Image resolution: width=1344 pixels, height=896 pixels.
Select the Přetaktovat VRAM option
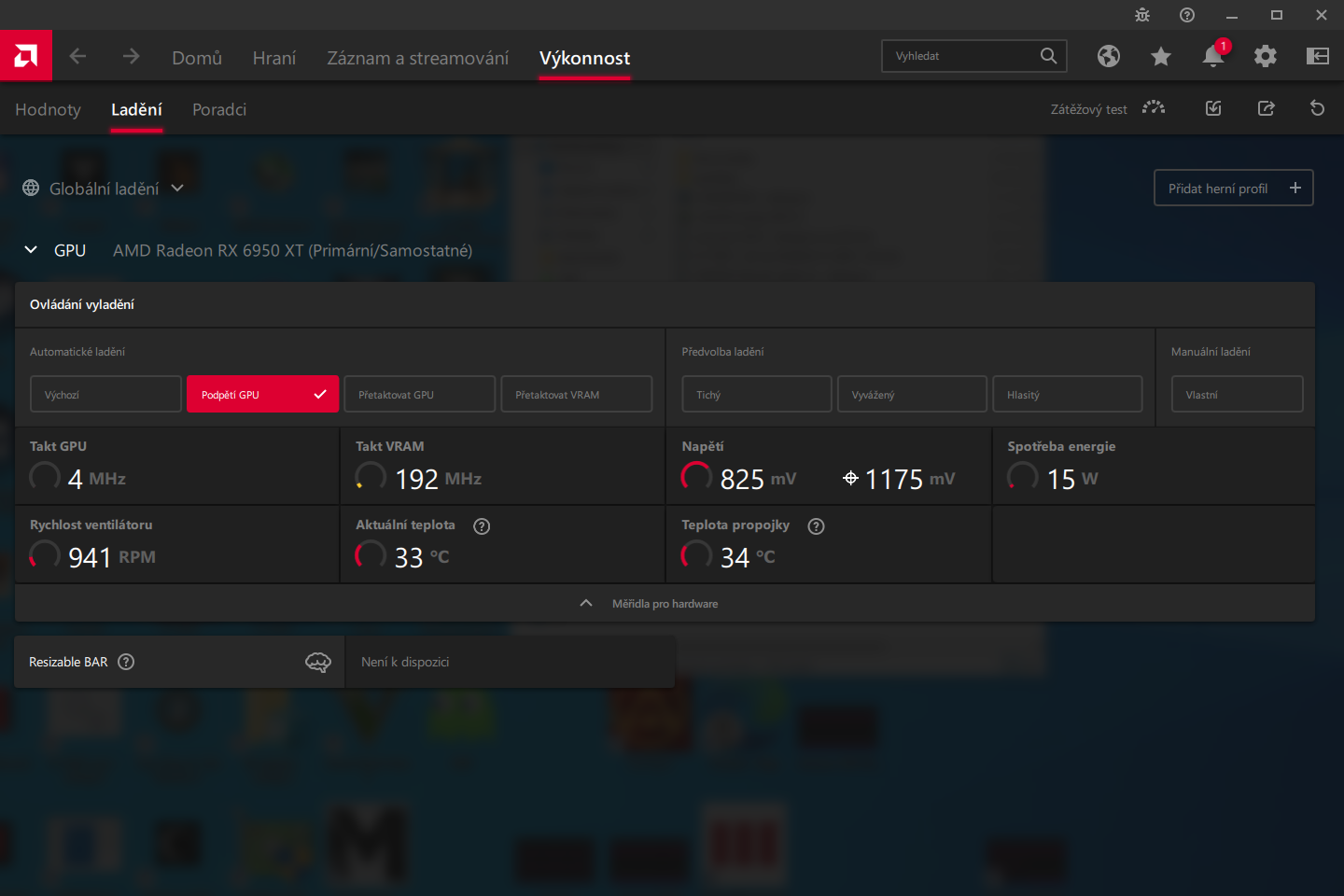[576, 394]
